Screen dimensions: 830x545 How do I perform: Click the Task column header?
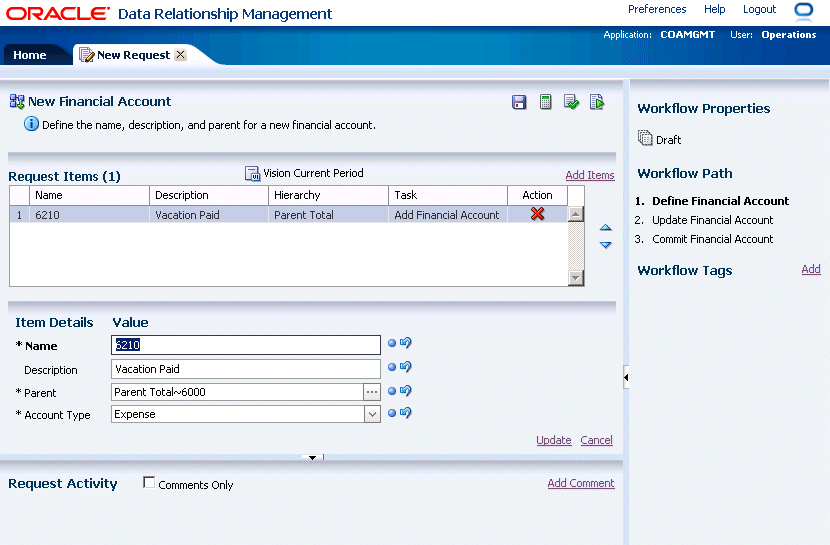coord(448,195)
